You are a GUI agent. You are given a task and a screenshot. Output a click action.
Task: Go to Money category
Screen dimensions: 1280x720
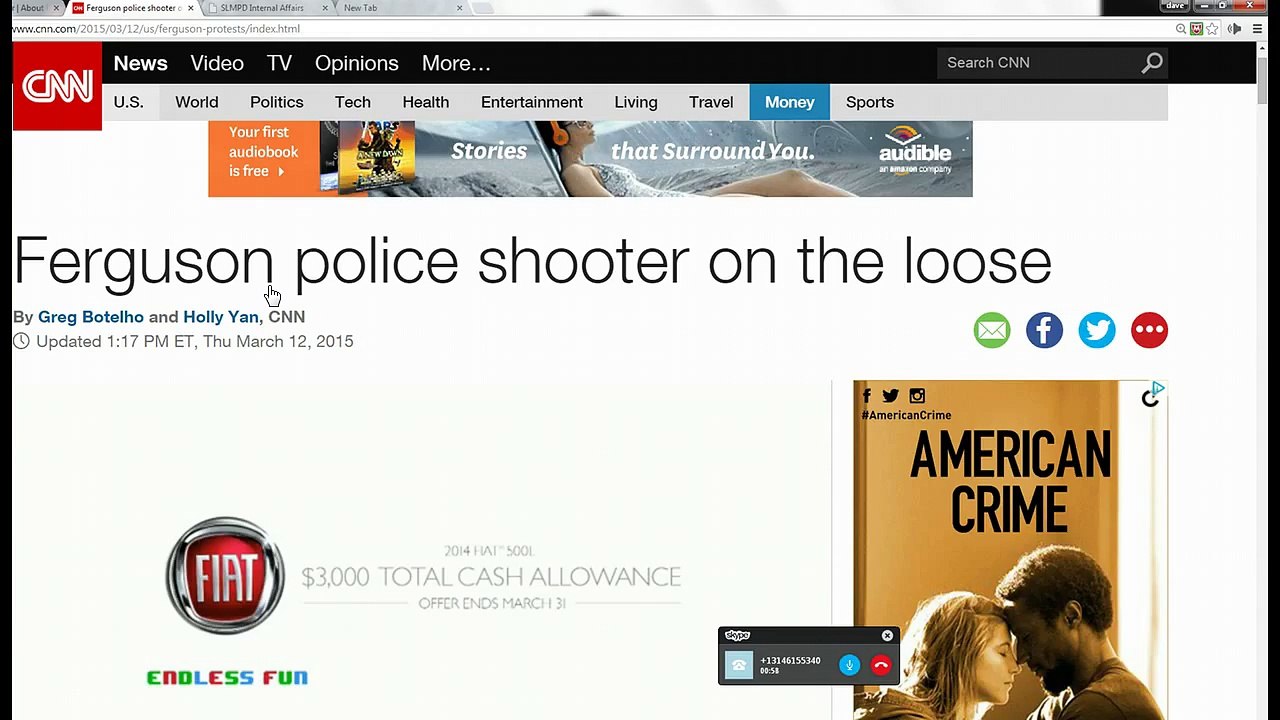click(790, 102)
